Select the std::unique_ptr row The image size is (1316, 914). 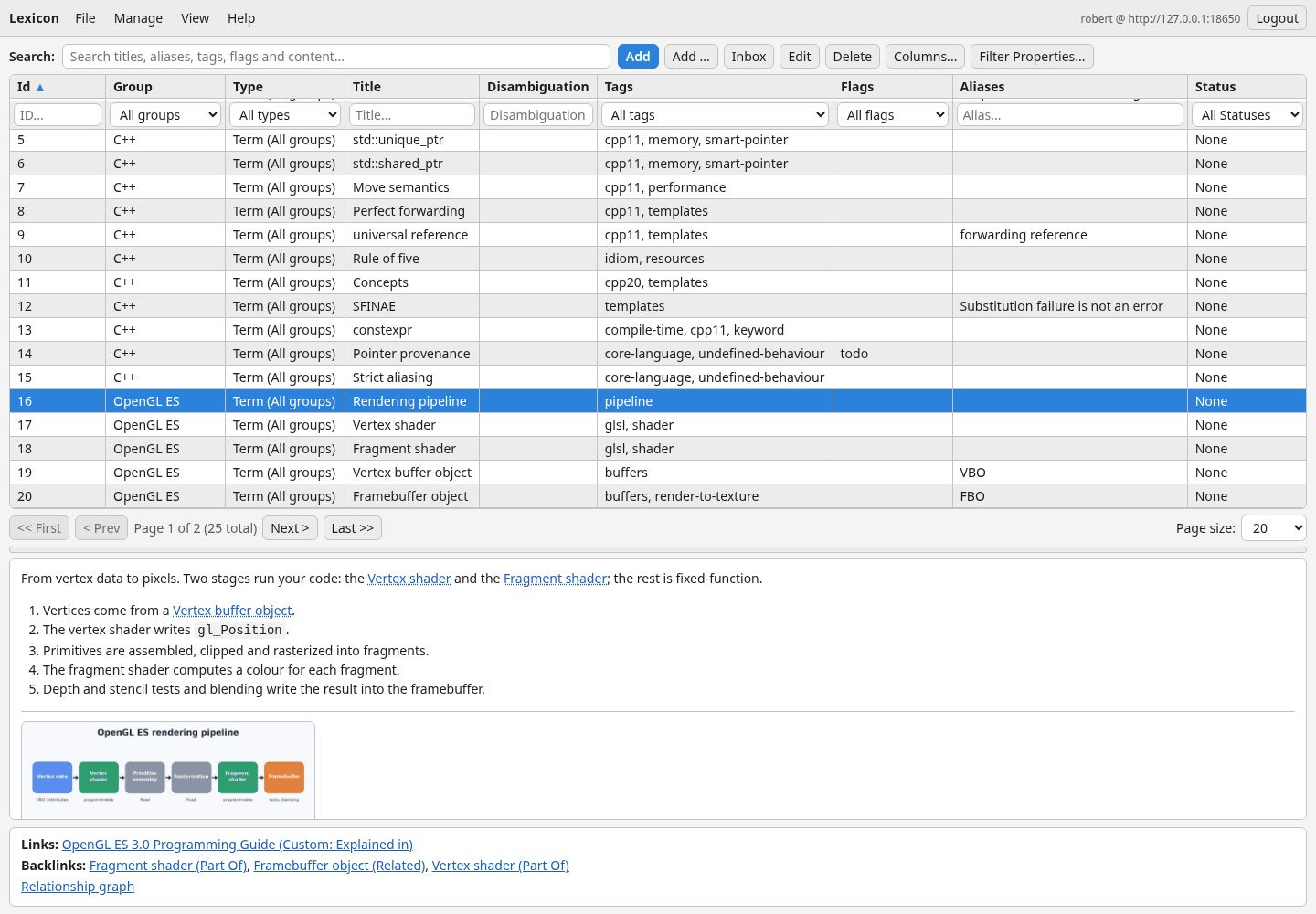pyautogui.click(x=658, y=140)
